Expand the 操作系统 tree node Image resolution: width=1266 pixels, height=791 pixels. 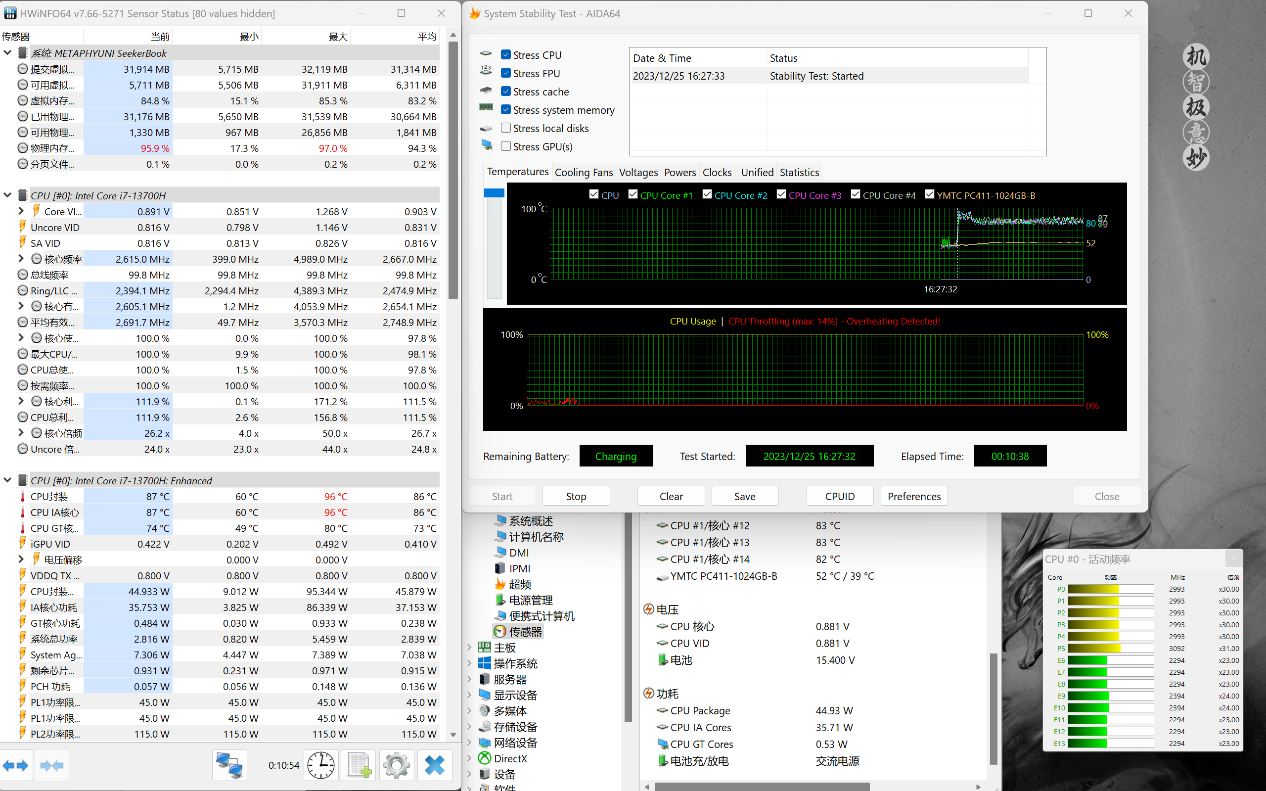point(470,663)
